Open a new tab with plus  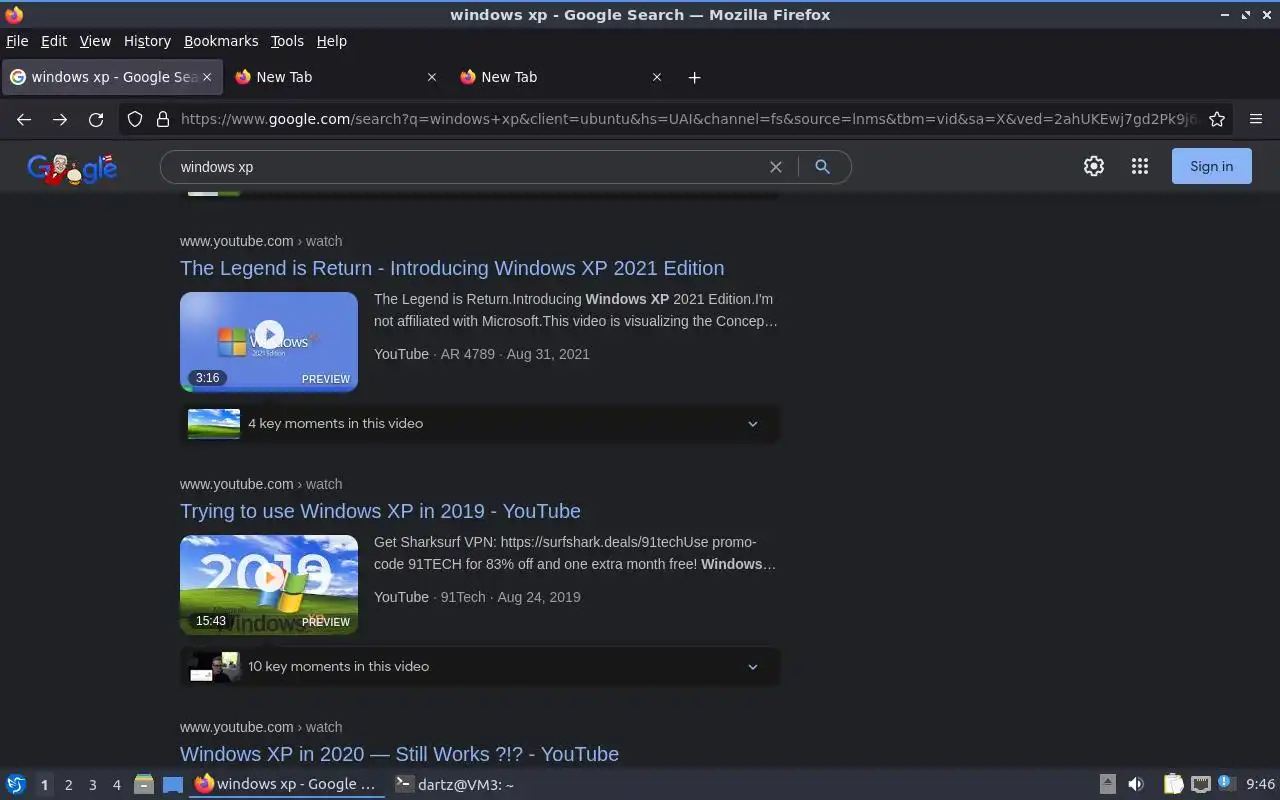[x=694, y=77]
